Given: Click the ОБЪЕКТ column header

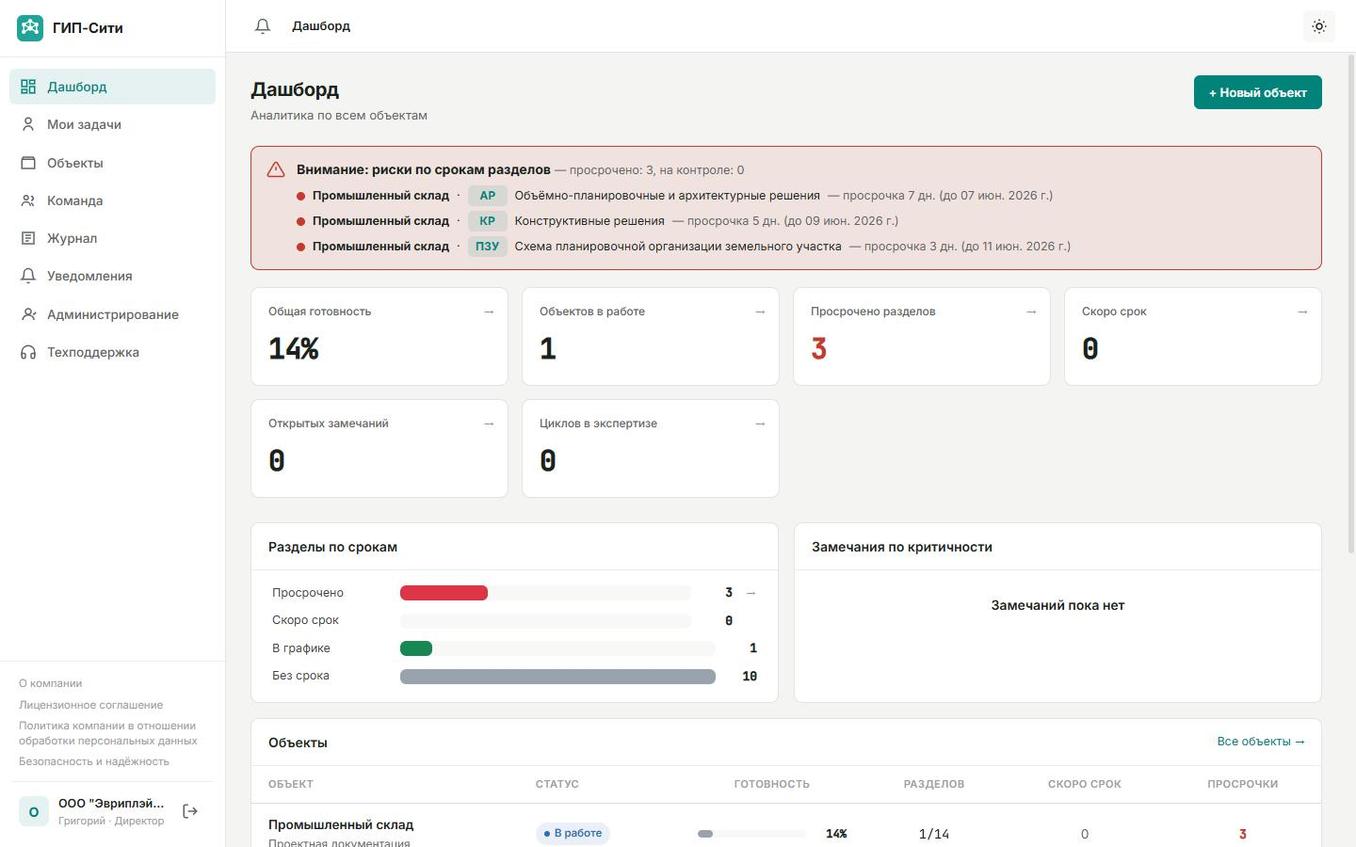Looking at the screenshot, I should point(291,784).
